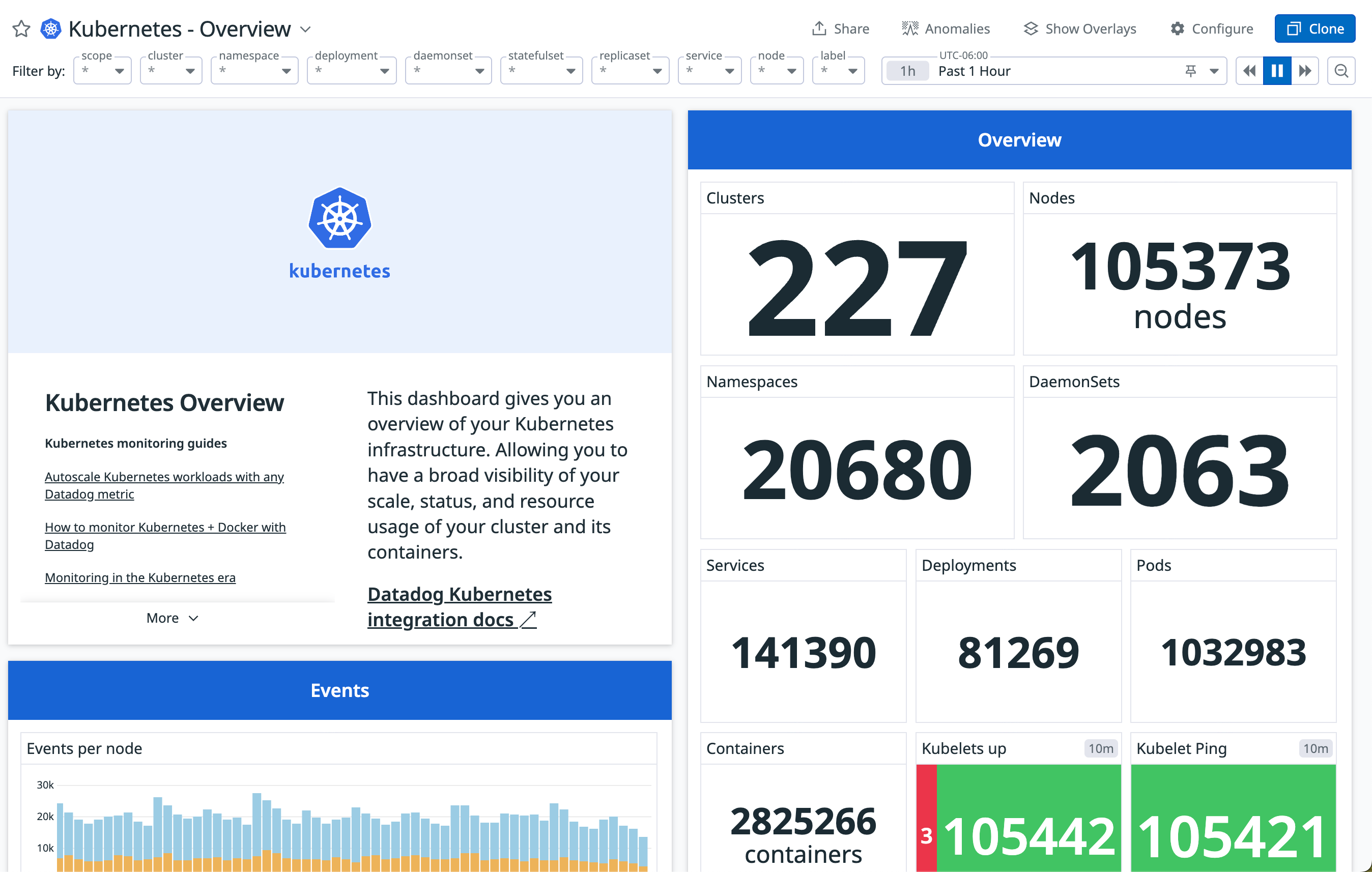1372x872 pixels.
Task: Click the 1h time badge
Action: pos(908,71)
